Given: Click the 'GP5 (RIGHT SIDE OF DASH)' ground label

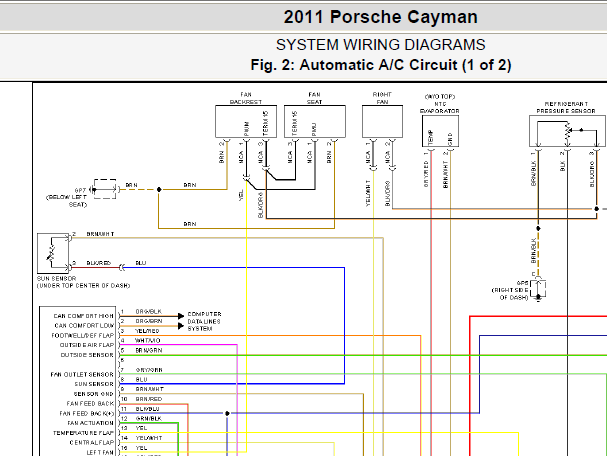Looking at the screenshot, I should click(x=510, y=290).
